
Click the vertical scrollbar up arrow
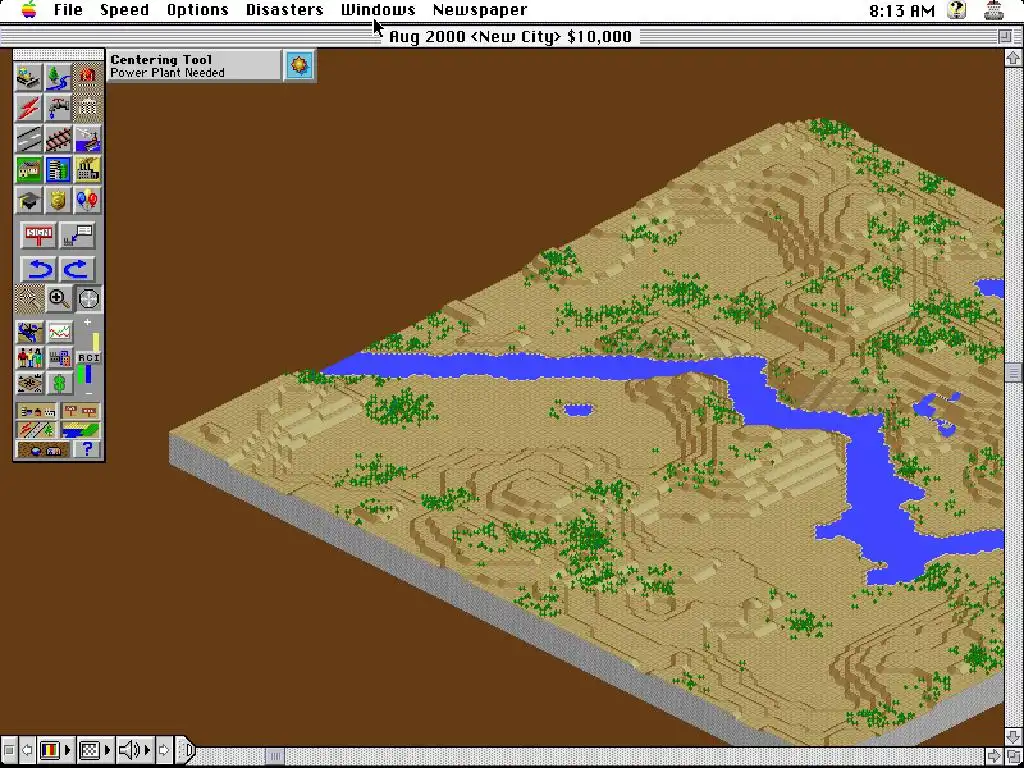tap(1013, 57)
